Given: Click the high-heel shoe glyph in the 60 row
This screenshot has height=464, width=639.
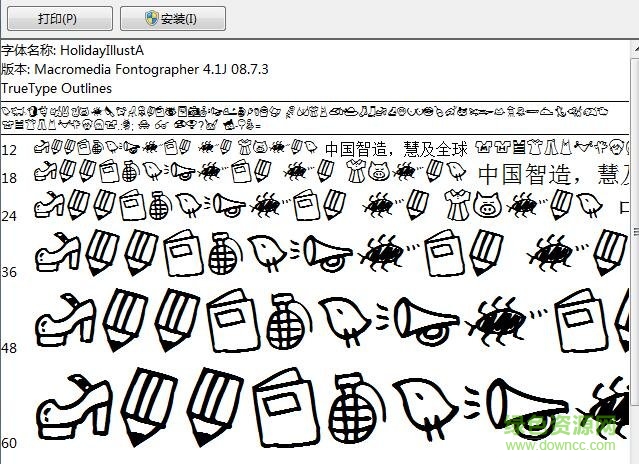Looking at the screenshot, I should (75, 408).
